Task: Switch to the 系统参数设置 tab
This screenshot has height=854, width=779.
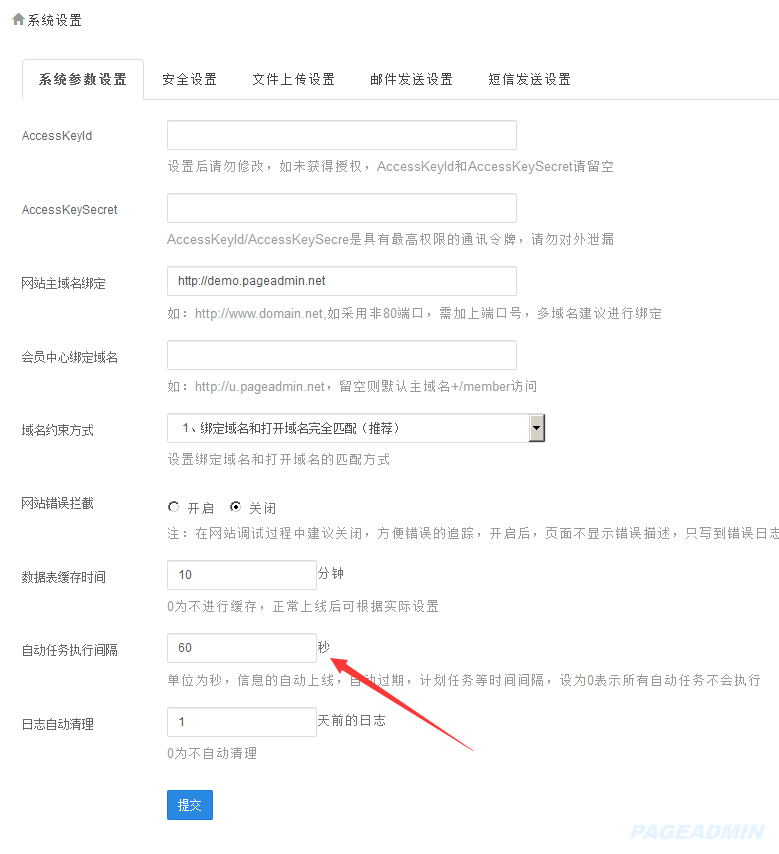Action: (83, 80)
